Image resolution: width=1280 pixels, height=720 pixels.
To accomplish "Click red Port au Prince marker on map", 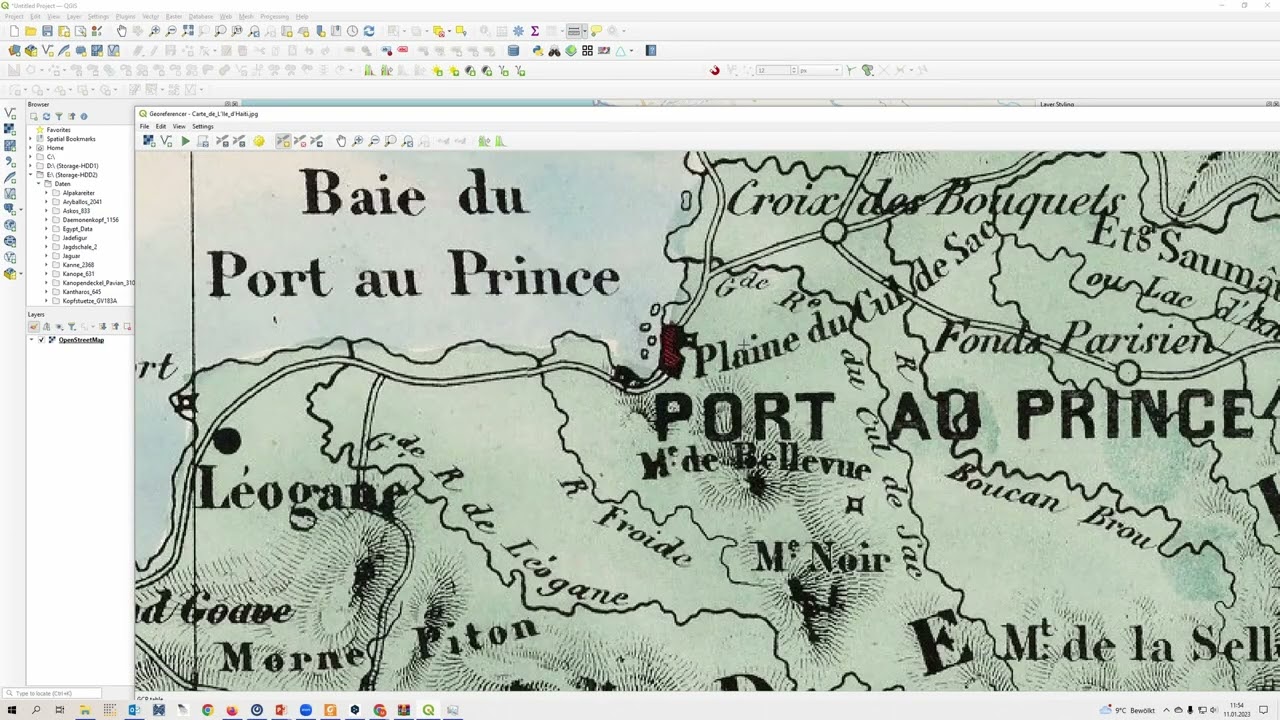I will (x=671, y=350).
